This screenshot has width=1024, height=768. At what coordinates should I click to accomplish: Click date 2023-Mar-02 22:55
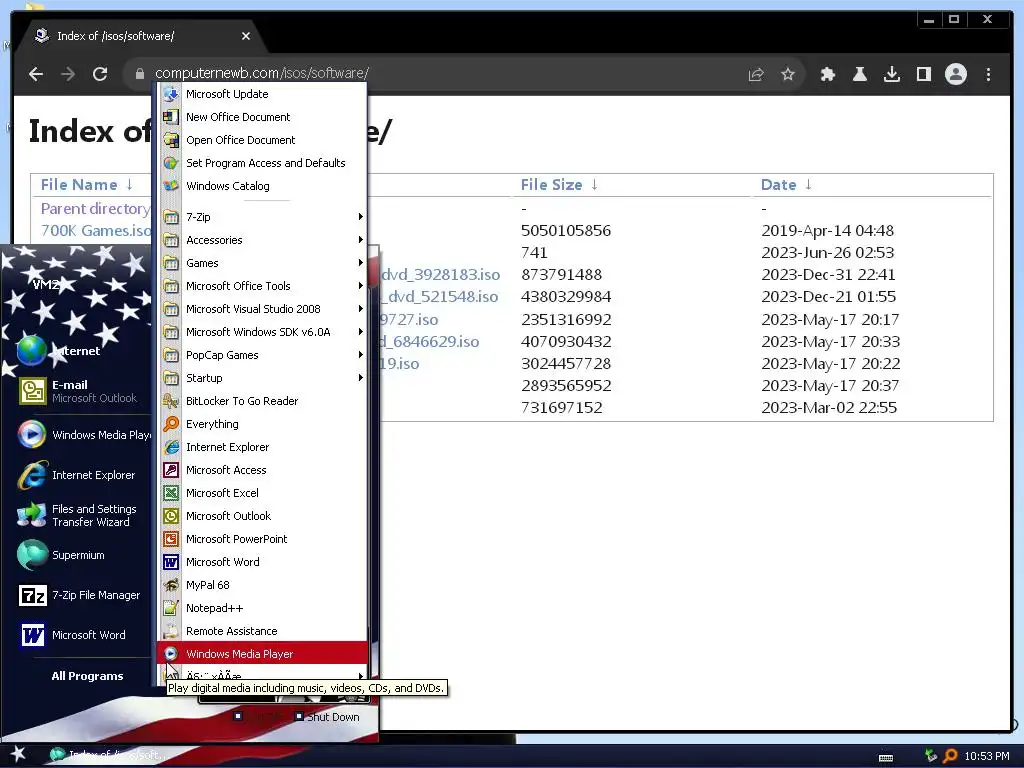pos(829,408)
